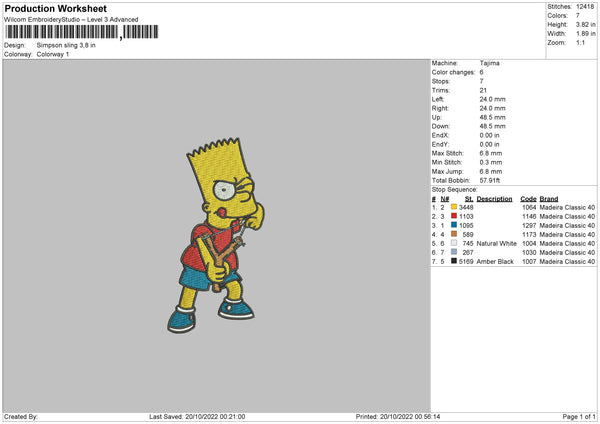This screenshot has width=600, height=424.
Task: Click the Stitches value 12418
Action: (585, 7)
